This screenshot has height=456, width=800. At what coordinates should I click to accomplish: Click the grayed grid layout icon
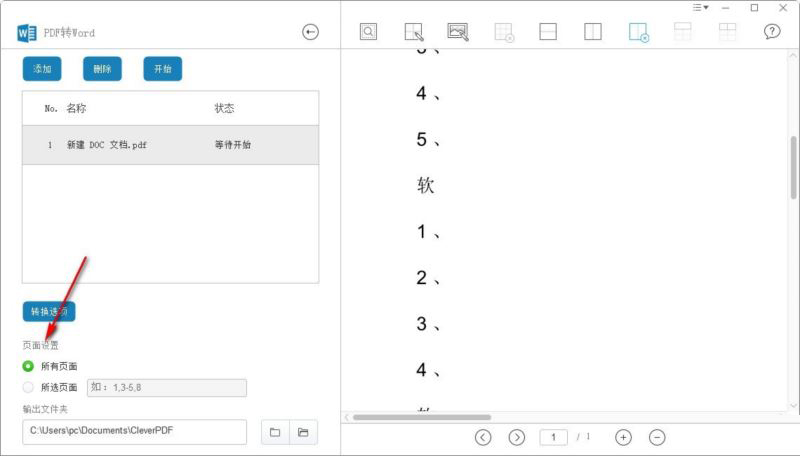(727, 32)
